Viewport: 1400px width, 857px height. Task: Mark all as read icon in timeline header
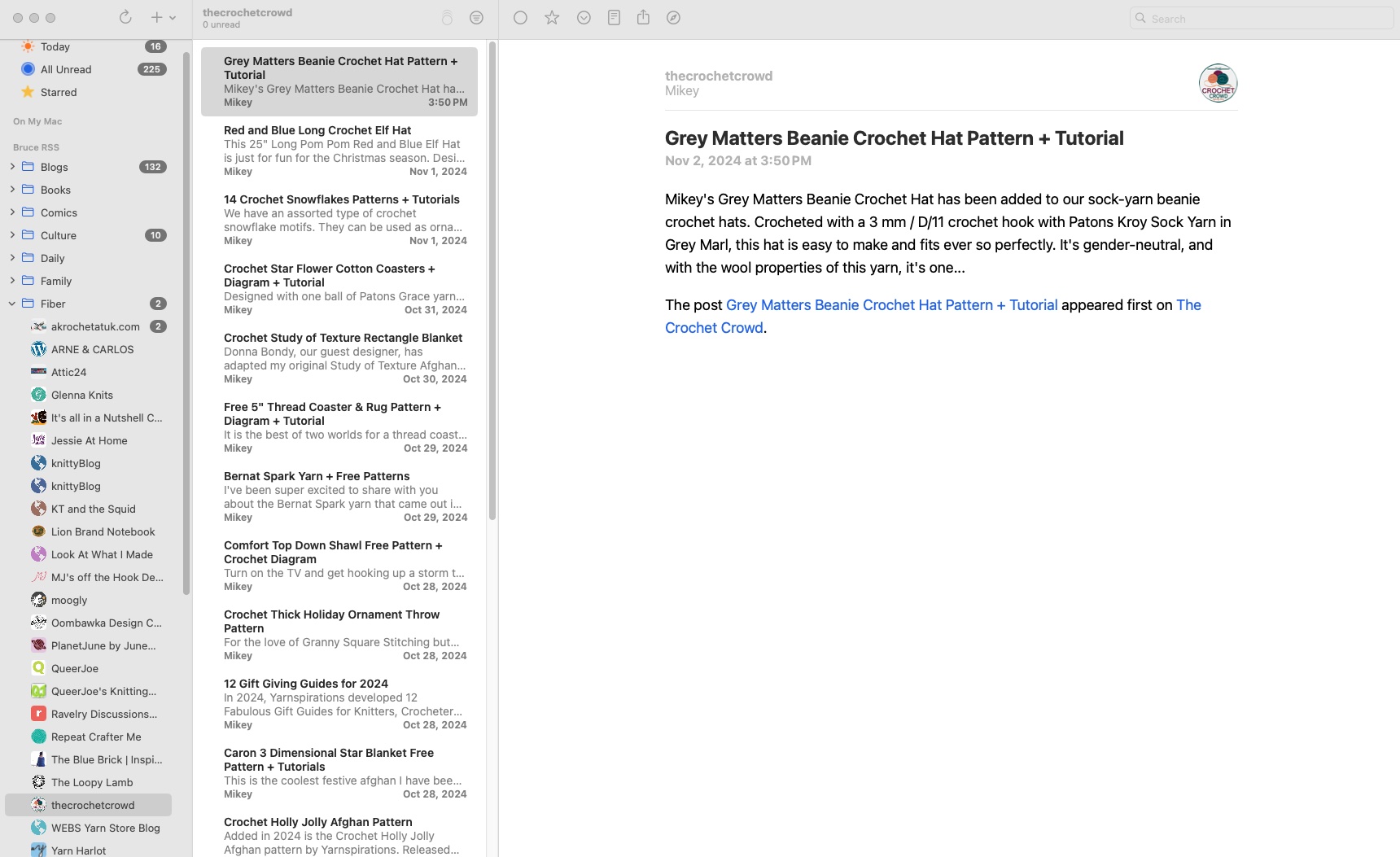click(447, 17)
